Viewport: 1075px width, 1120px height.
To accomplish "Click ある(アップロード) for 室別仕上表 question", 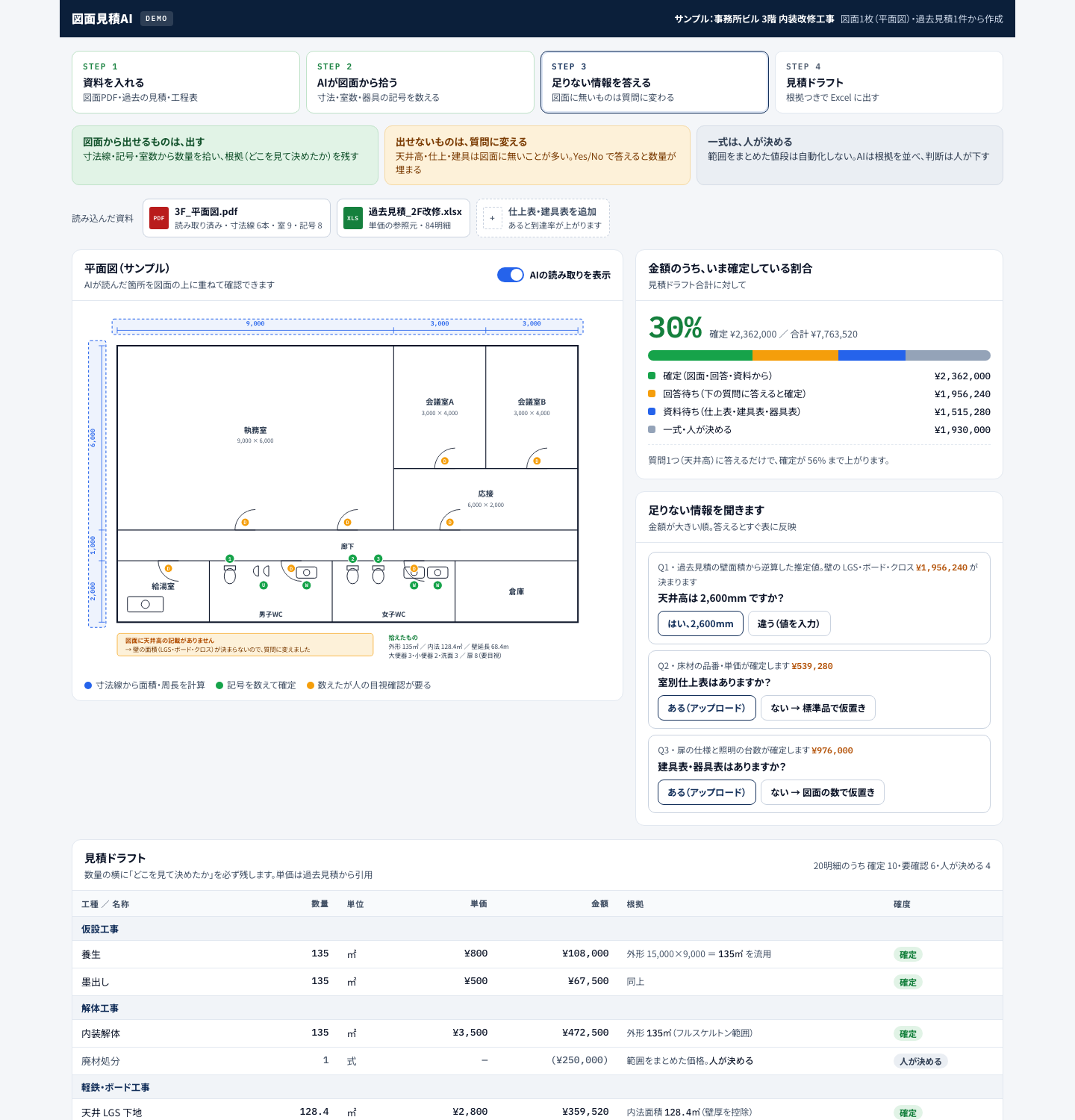I will (x=706, y=708).
